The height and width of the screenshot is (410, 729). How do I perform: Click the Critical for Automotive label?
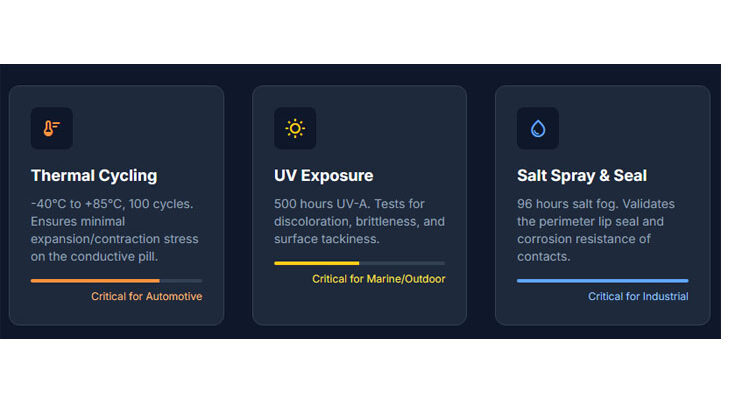(146, 297)
